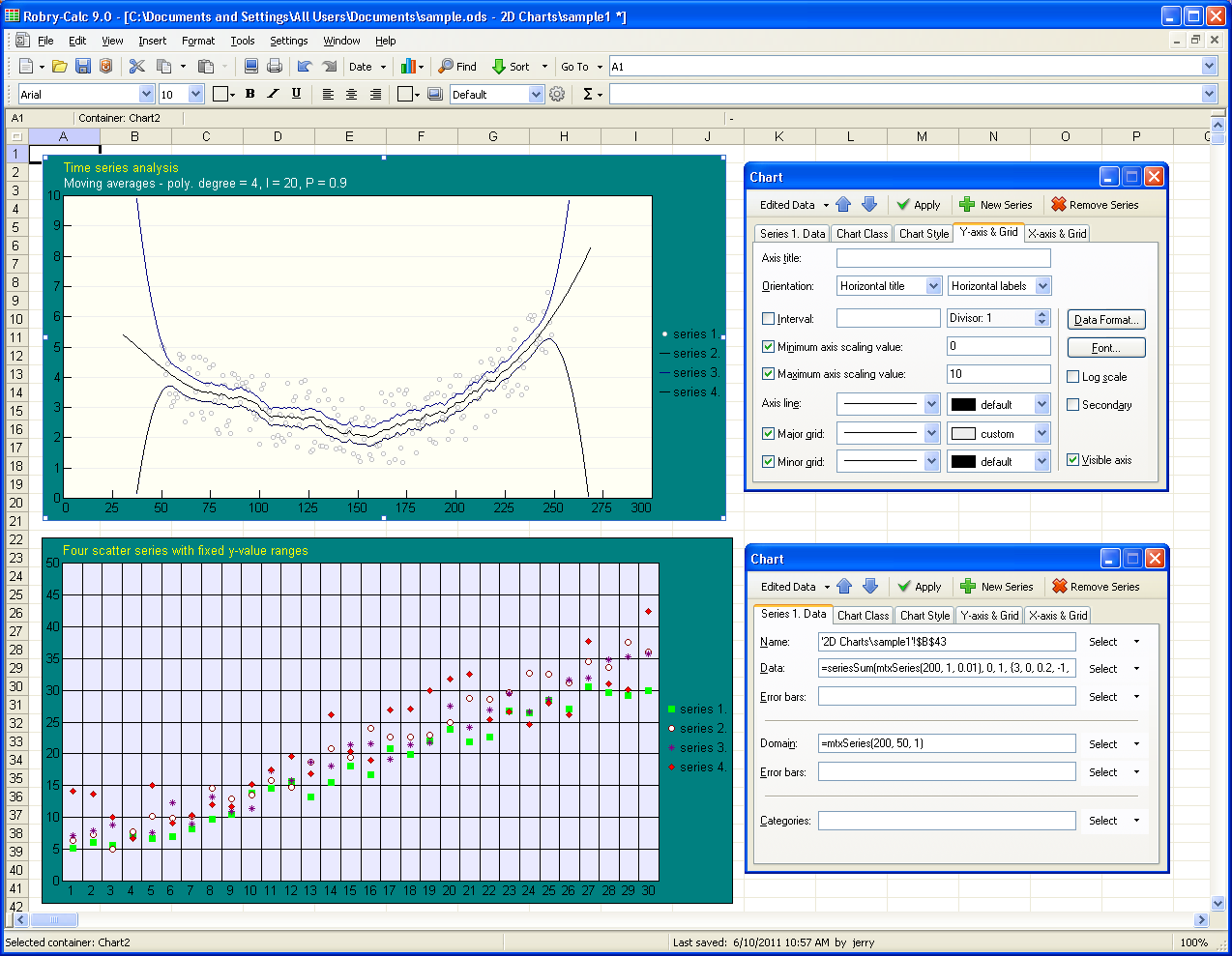Click the Maximum axis scaling value field

(998, 374)
